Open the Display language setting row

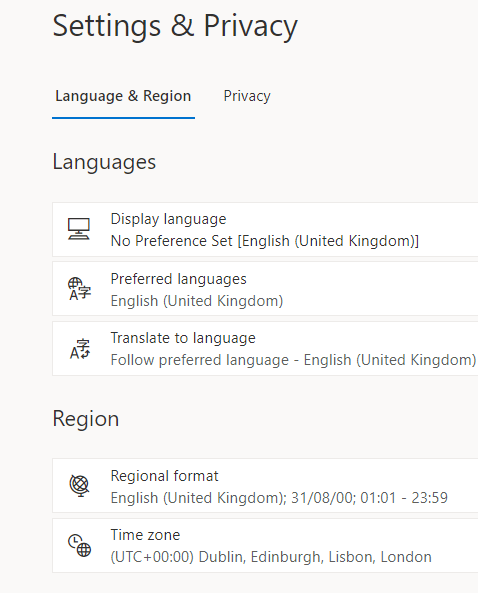tap(265, 230)
